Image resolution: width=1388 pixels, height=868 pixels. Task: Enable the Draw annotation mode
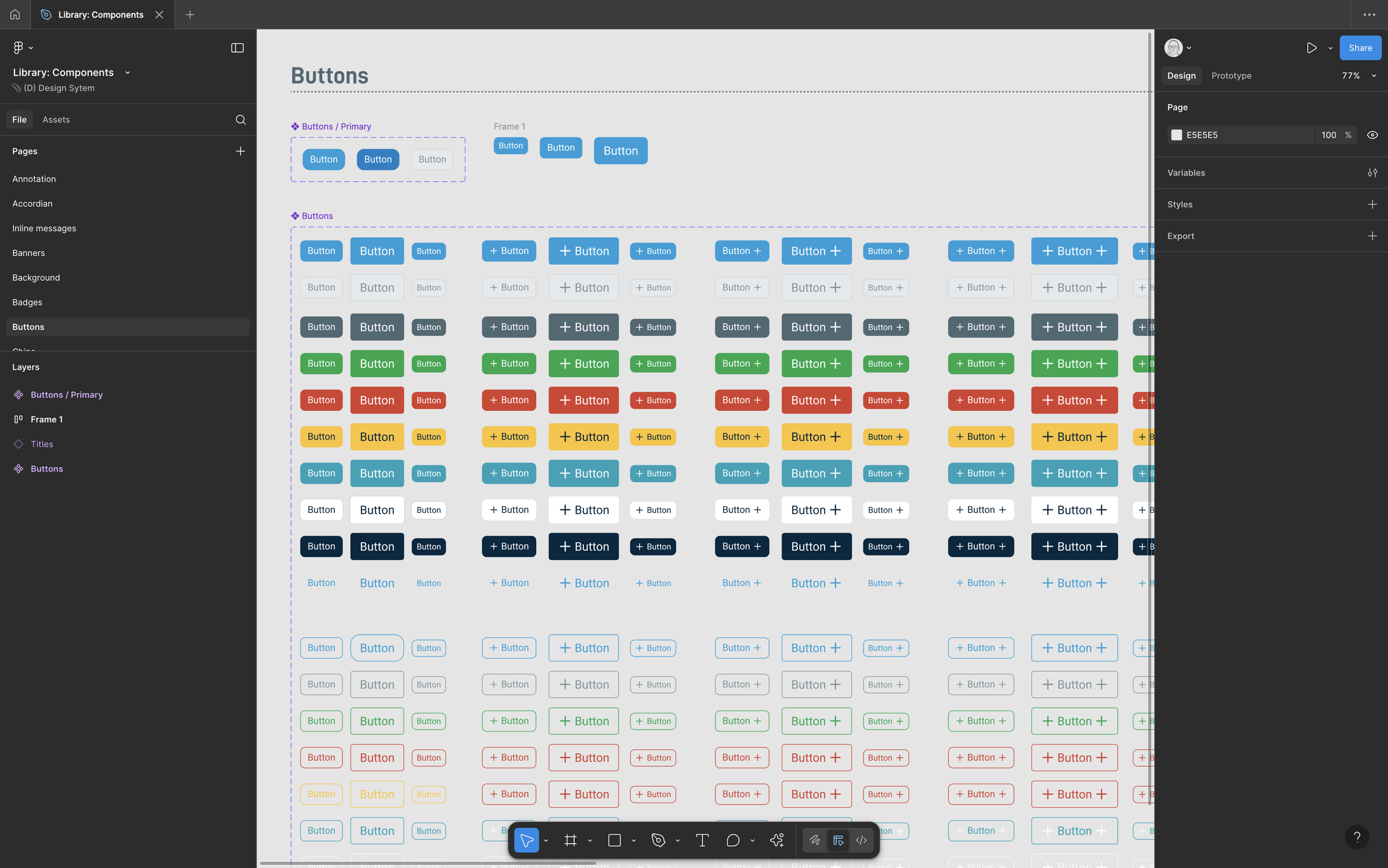coord(815,840)
